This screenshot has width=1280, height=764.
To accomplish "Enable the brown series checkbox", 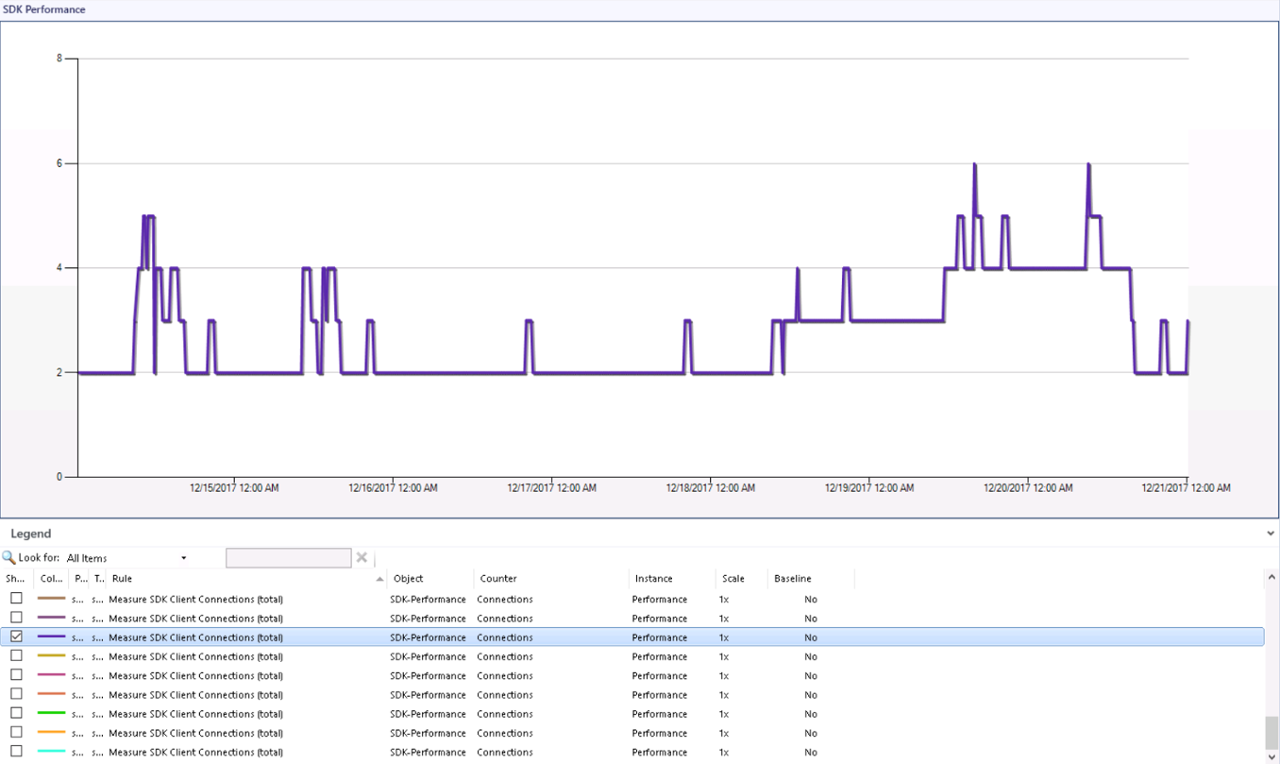I will coord(16,599).
